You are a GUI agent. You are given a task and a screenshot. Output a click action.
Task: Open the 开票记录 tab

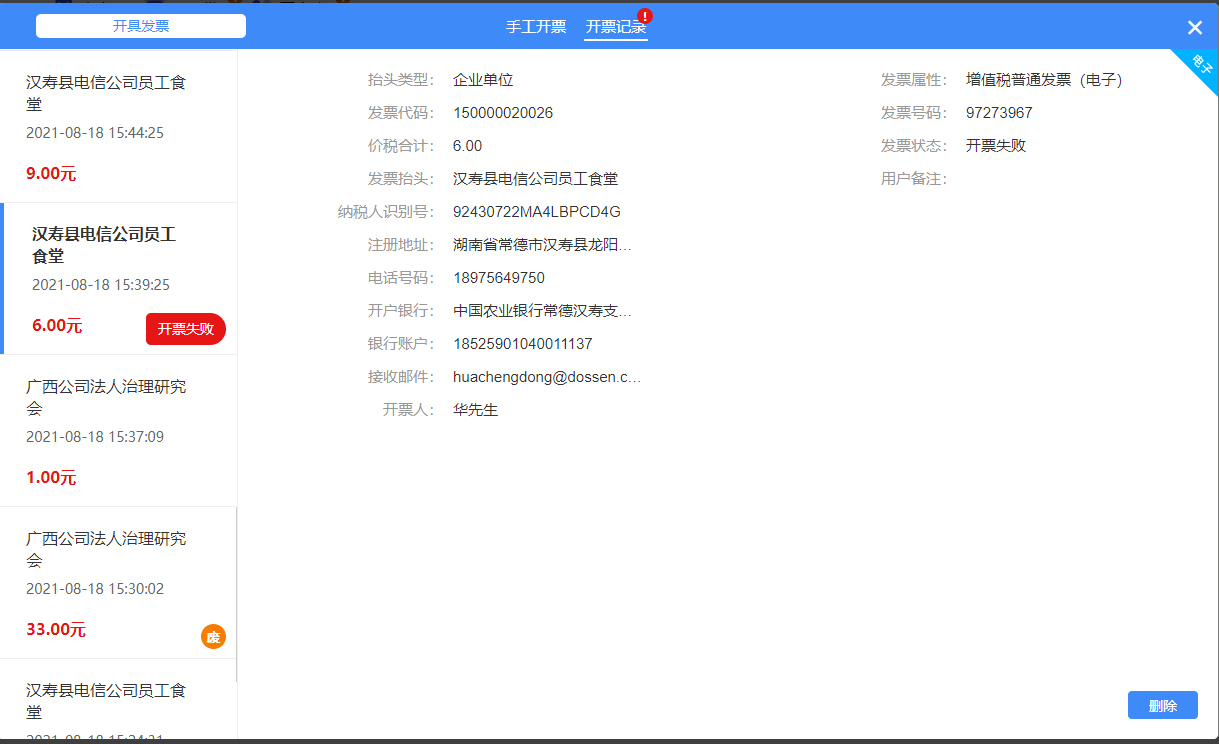click(616, 27)
